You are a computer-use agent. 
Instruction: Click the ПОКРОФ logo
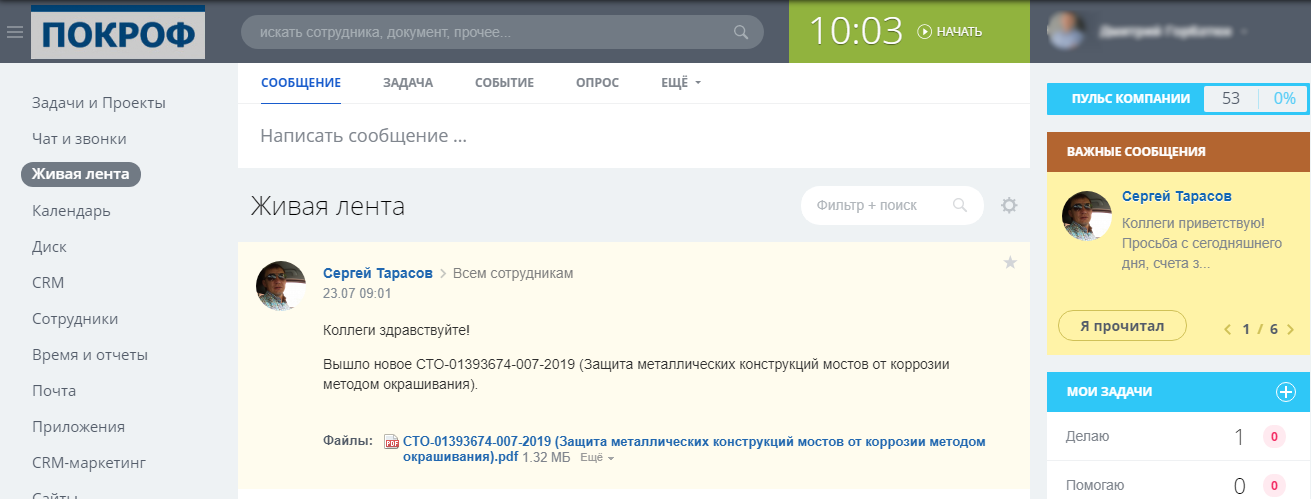coord(118,32)
